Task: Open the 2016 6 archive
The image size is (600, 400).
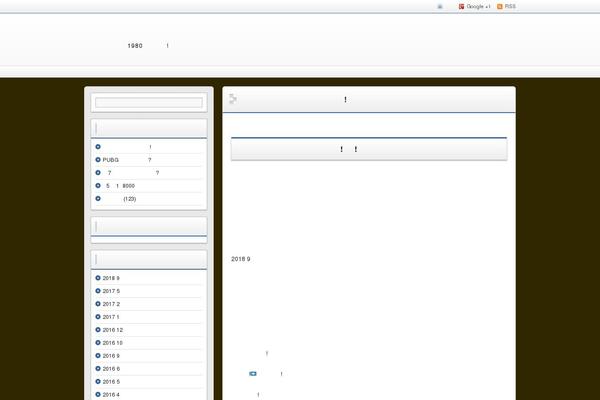Action: 111,369
